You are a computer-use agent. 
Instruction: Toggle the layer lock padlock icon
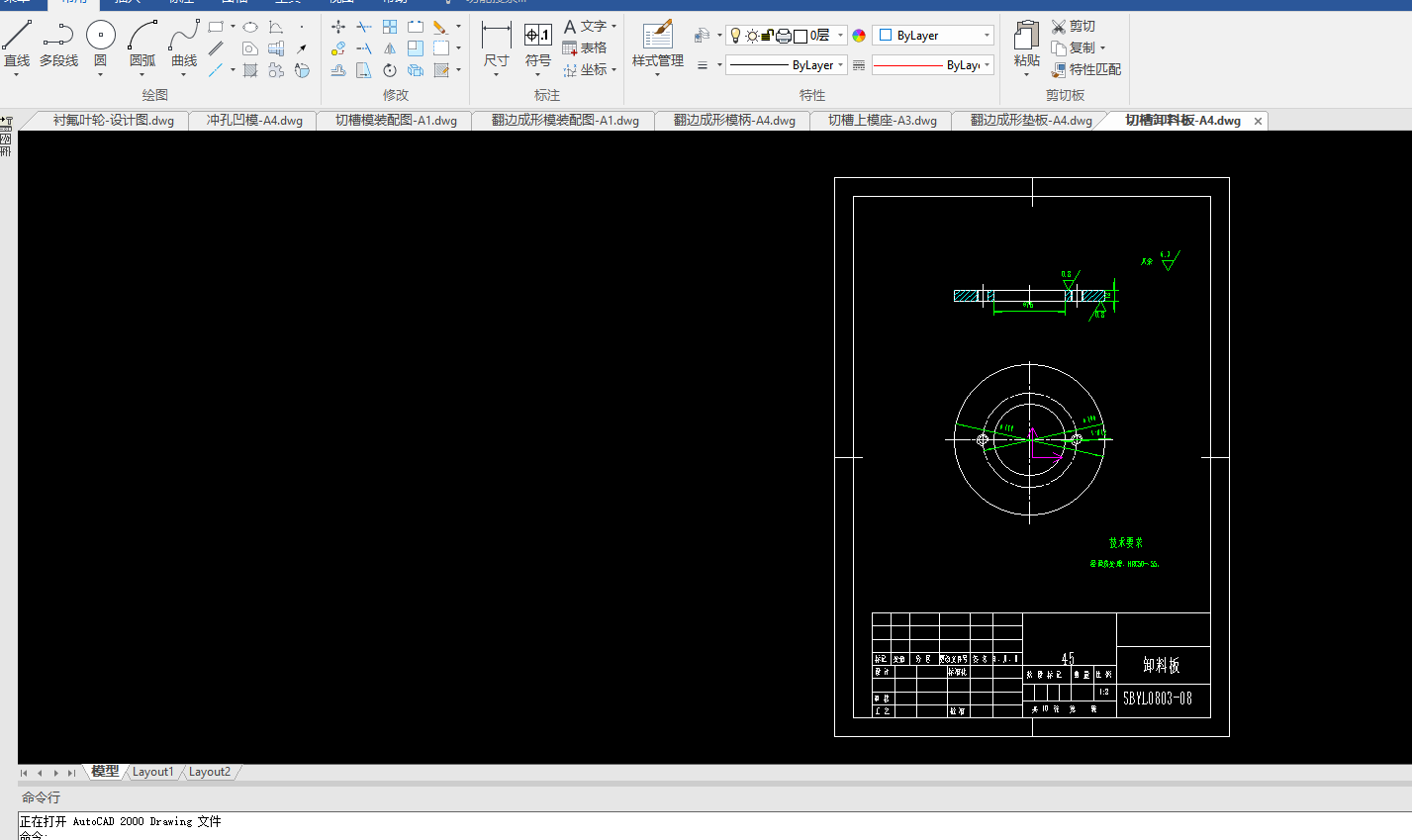pyautogui.click(x=768, y=36)
